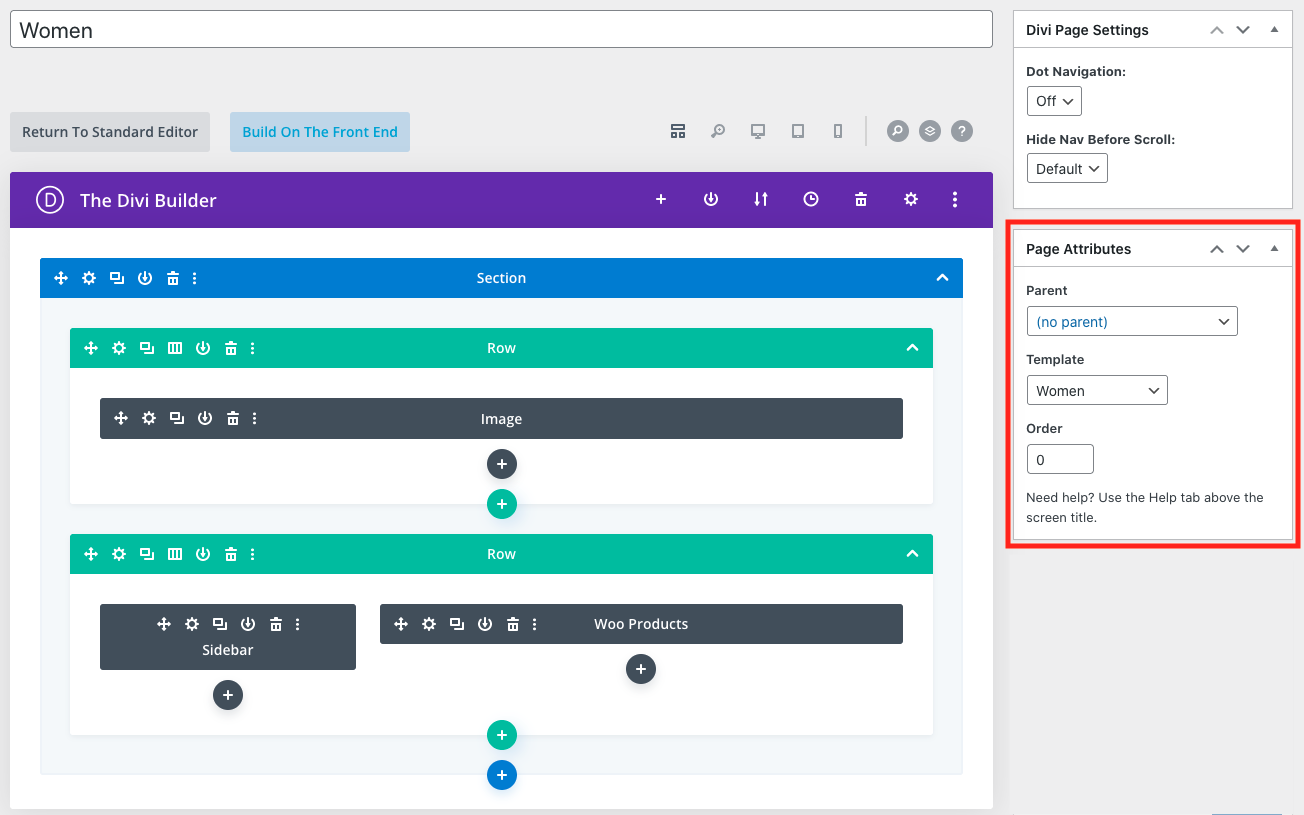Image resolution: width=1304 pixels, height=815 pixels.
Task: Switch to desktop preview icon
Action: pyautogui.click(x=758, y=131)
